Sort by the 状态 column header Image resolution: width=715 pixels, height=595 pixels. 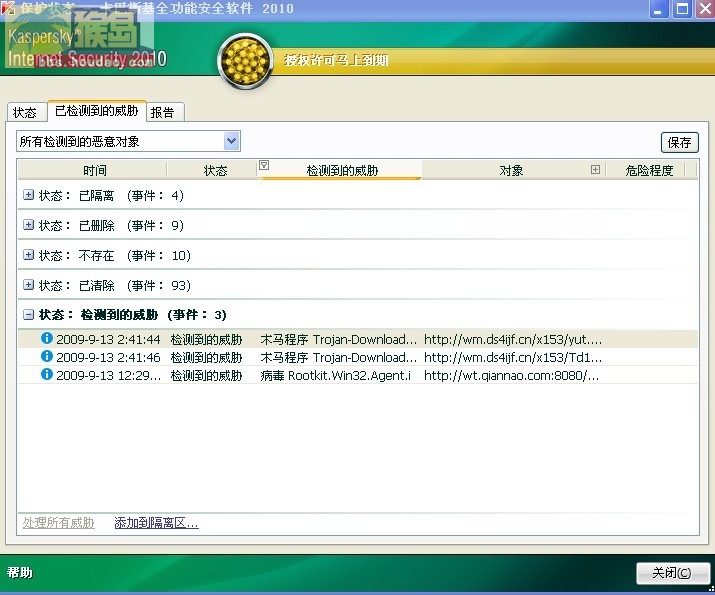tap(215, 170)
